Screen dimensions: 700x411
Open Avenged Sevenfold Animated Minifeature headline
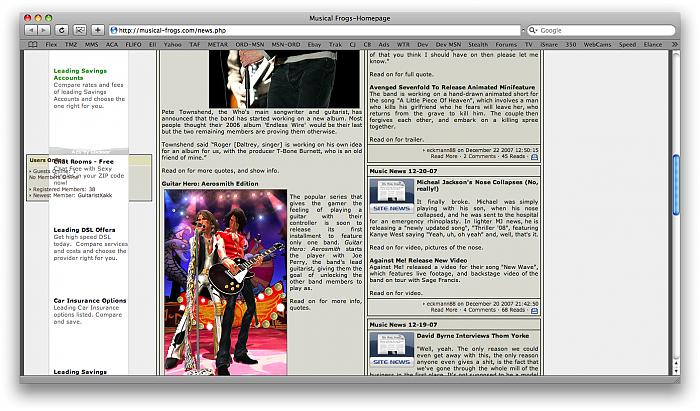(452, 87)
